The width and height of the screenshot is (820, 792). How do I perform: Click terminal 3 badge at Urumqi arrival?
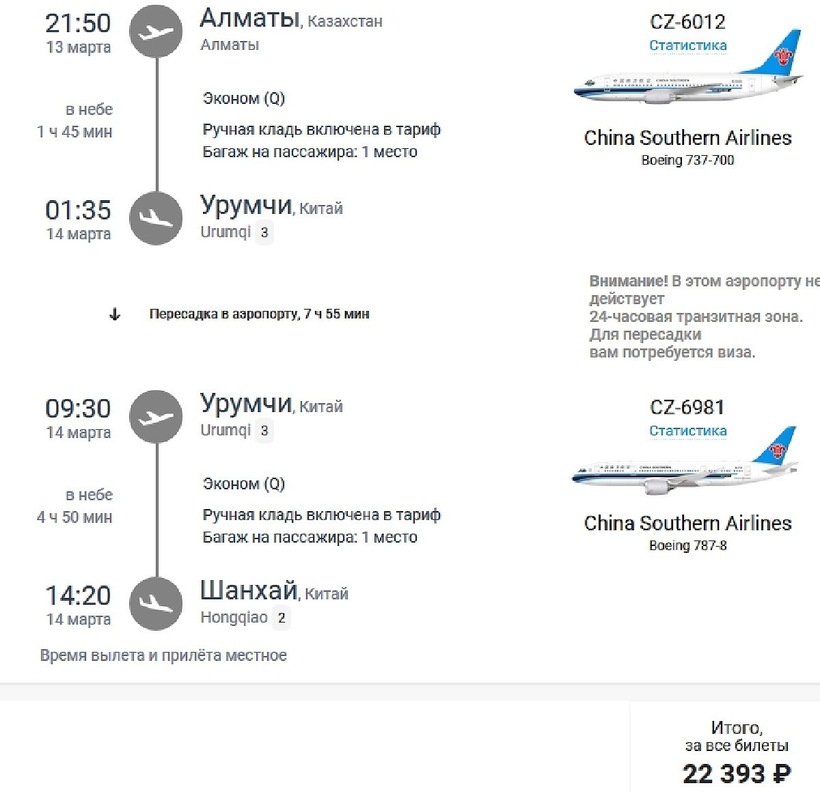point(263,233)
